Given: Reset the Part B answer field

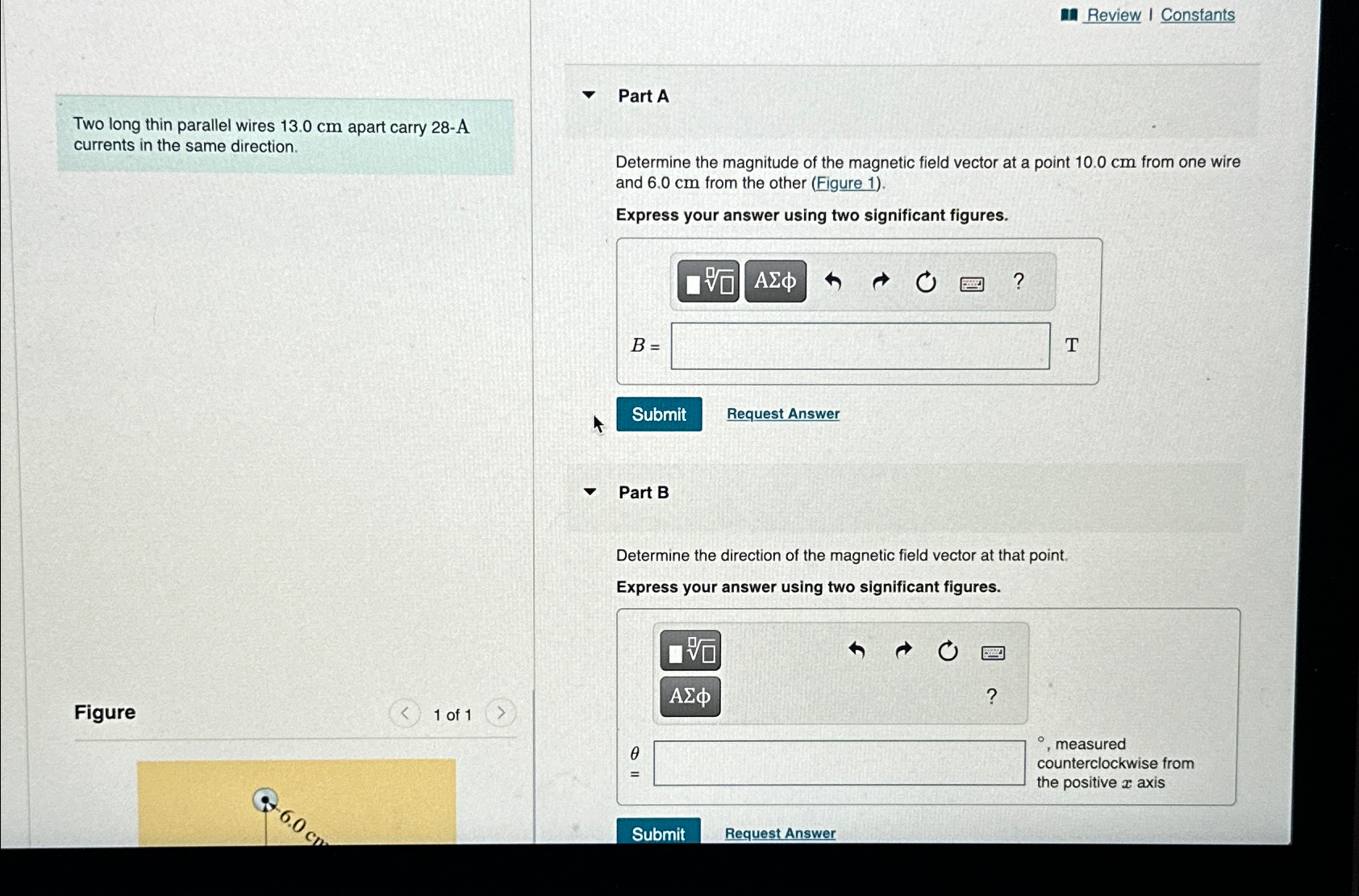Looking at the screenshot, I should pyautogui.click(x=948, y=651).
